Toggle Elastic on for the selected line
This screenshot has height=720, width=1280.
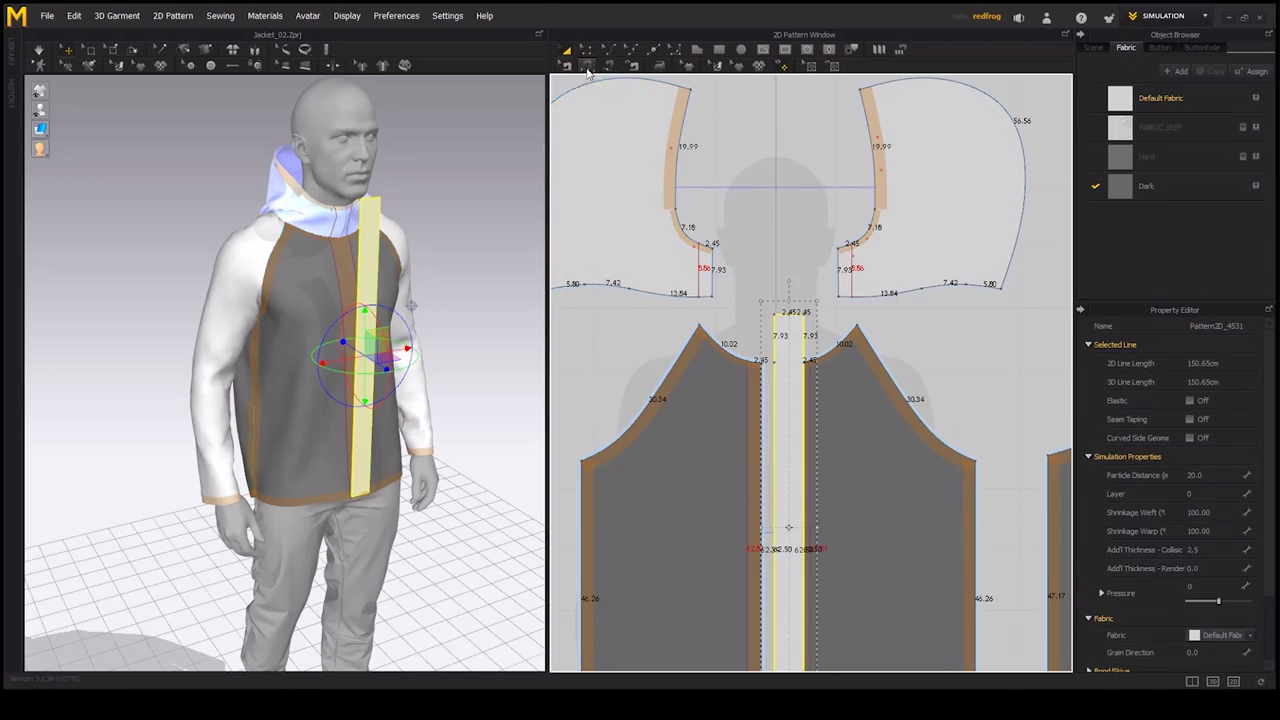coord(1190,400)
